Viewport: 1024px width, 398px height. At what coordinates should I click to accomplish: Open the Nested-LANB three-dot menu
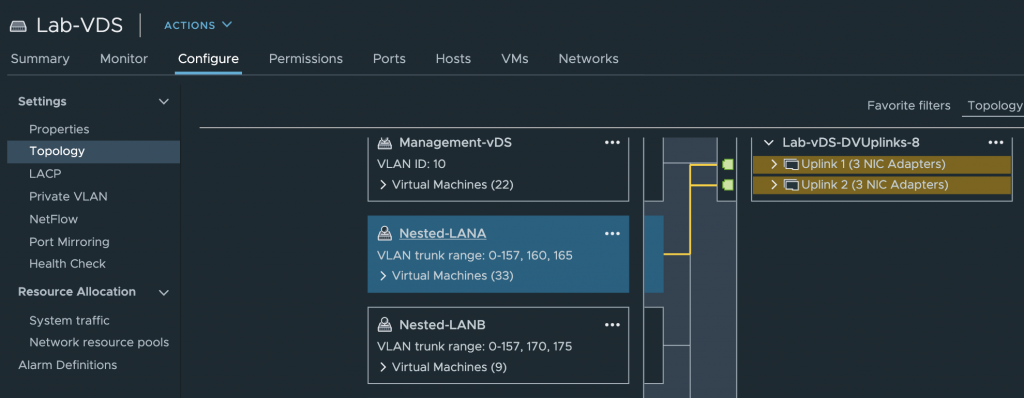point(612,325)
